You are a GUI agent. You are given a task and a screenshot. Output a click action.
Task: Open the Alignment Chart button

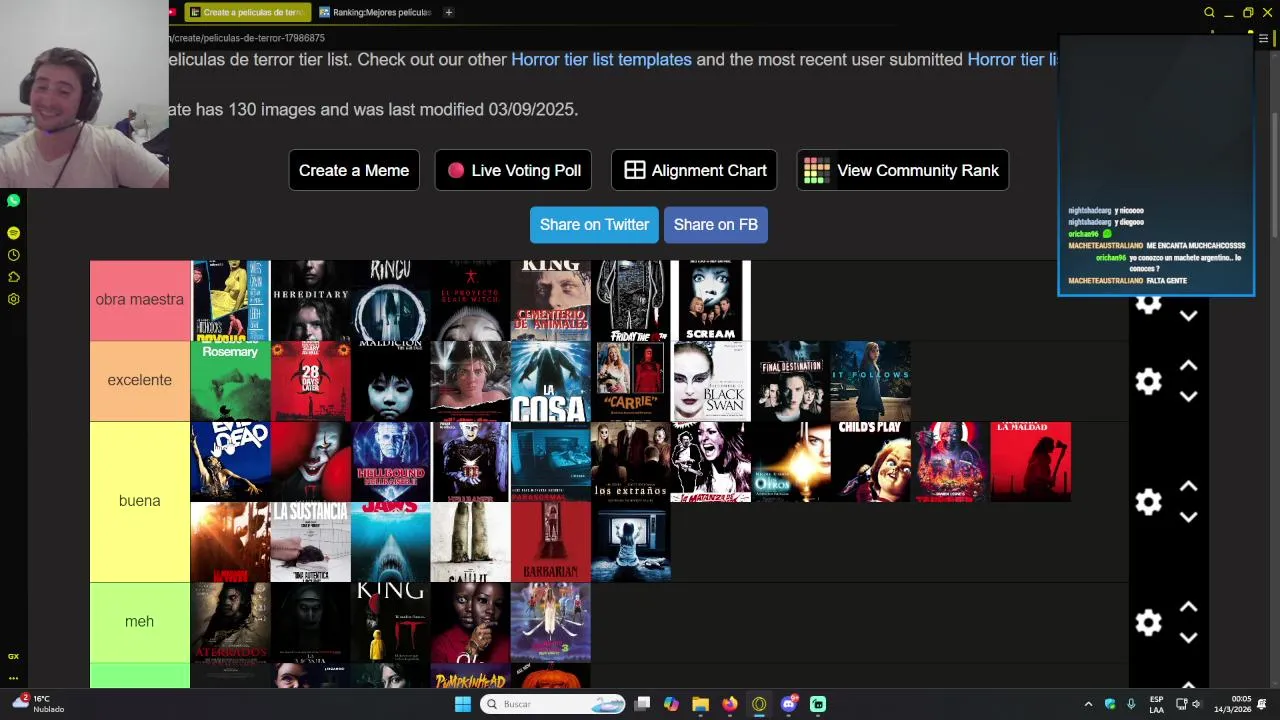point(694,170)
